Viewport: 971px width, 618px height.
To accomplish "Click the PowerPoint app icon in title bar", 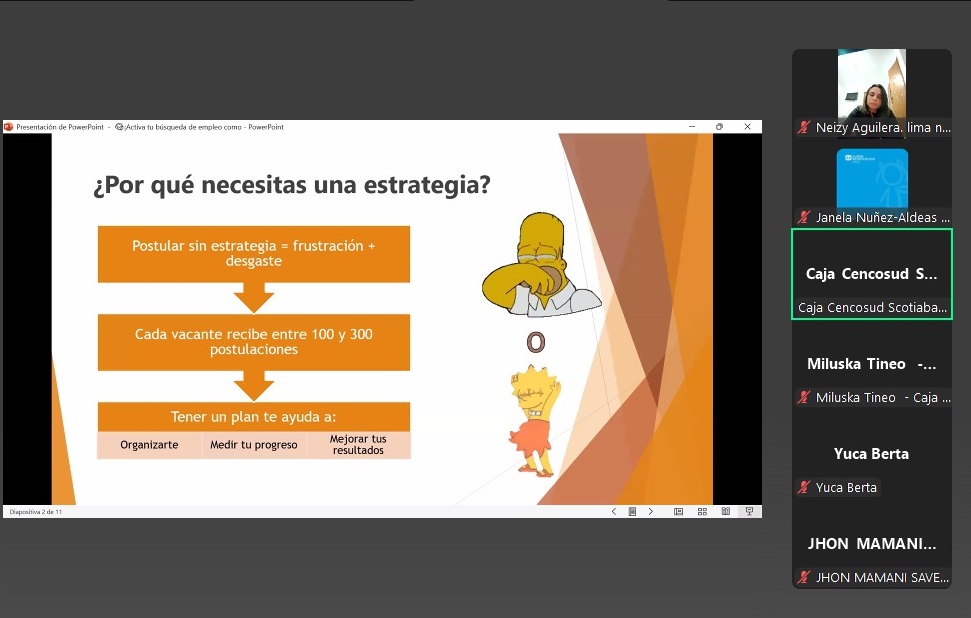I will [9, 127].
